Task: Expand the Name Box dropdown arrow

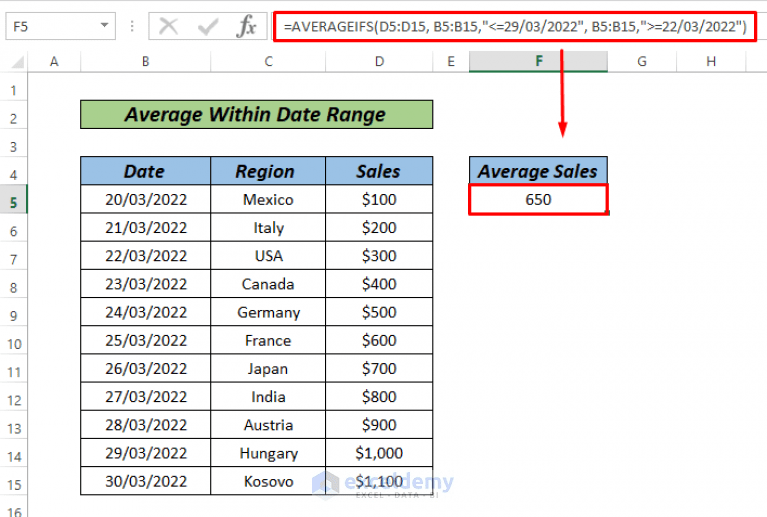Action: pos(104,25)
